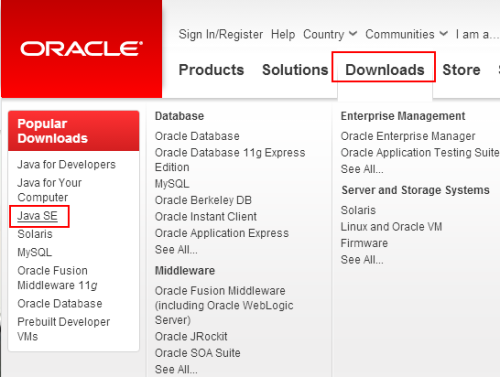Screen dimensions: 500x377
Task: Open Linux and Oracle VM link
Action: [391, 227]
